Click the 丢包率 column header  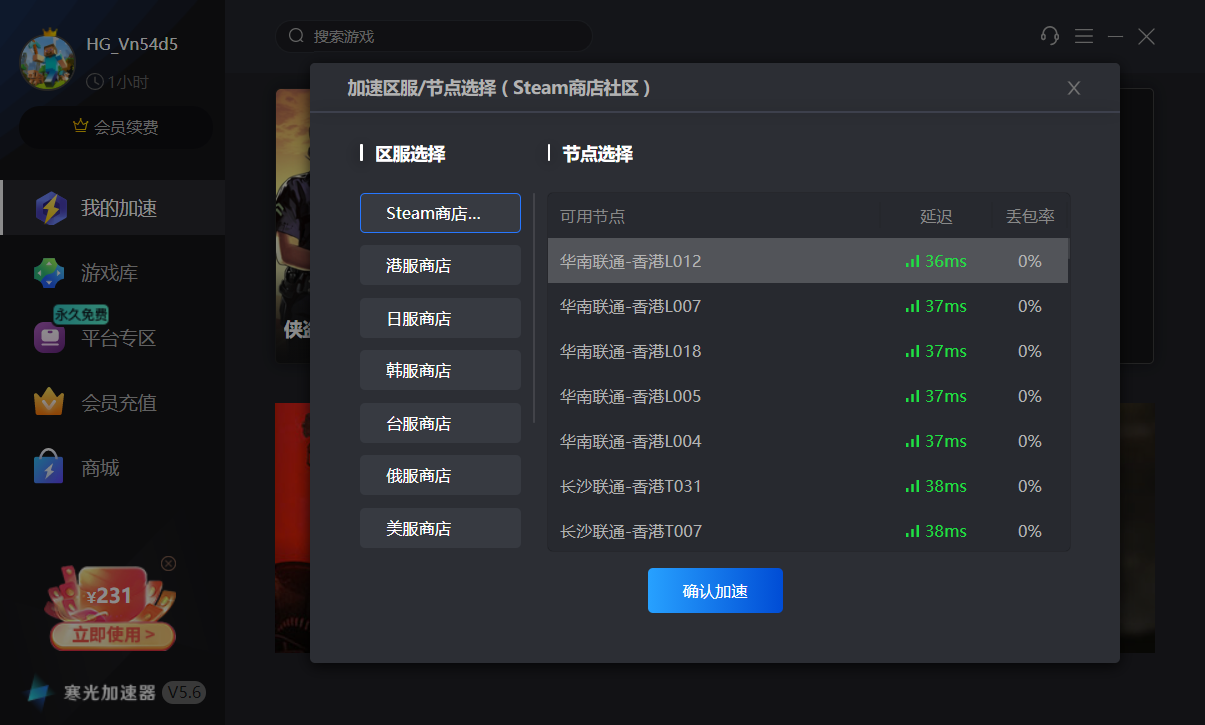[1030, 216]
